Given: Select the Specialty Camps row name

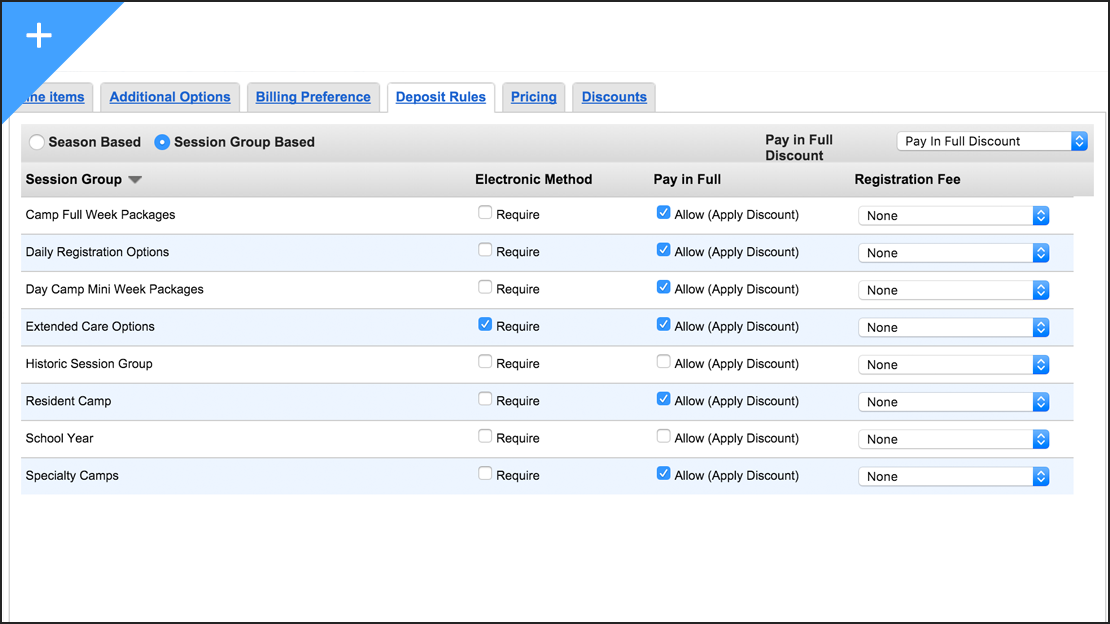Looking at the screenshot, I should point(72,476).
